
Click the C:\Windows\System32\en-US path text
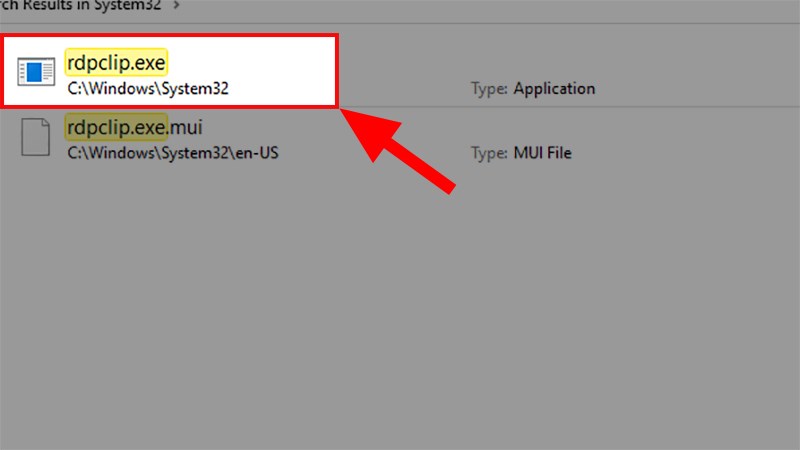pos(173,153)
